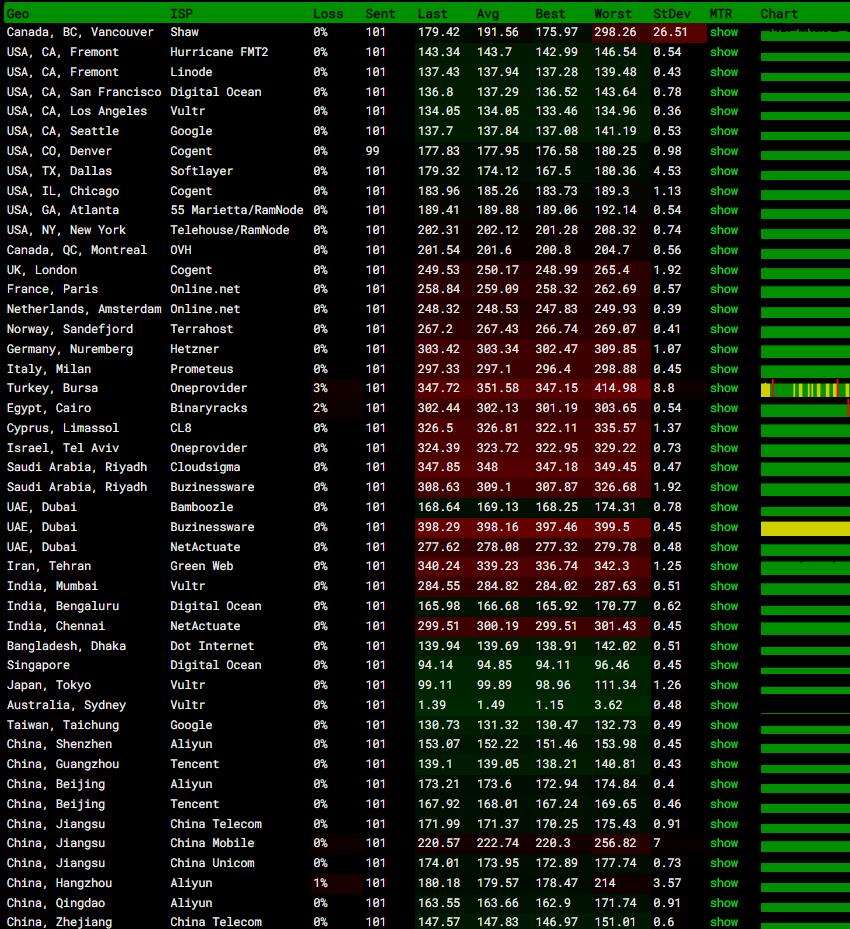Click the 'Prometeus' ISP cell
850x929 pixels.
(201, 369)
